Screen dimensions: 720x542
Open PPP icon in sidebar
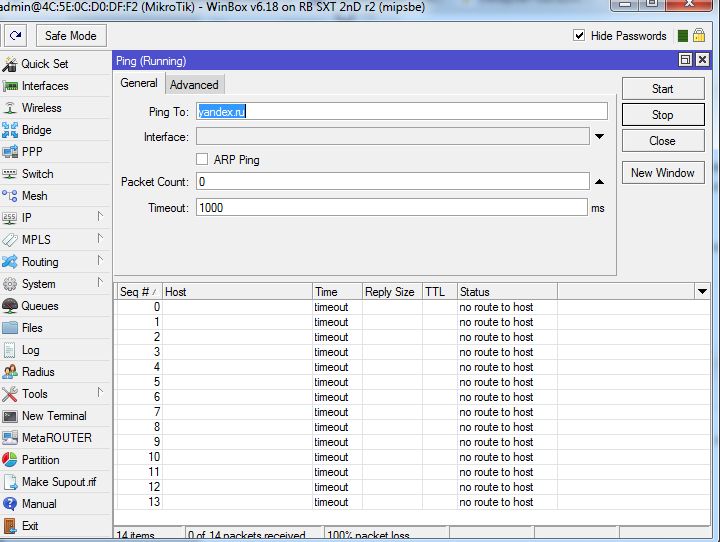10,152
